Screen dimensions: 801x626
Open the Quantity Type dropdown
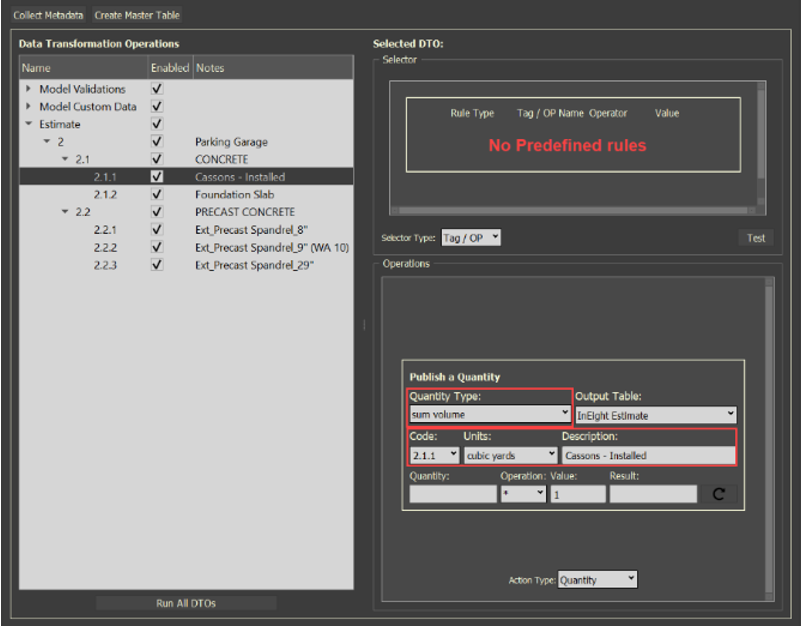[489, 413]
